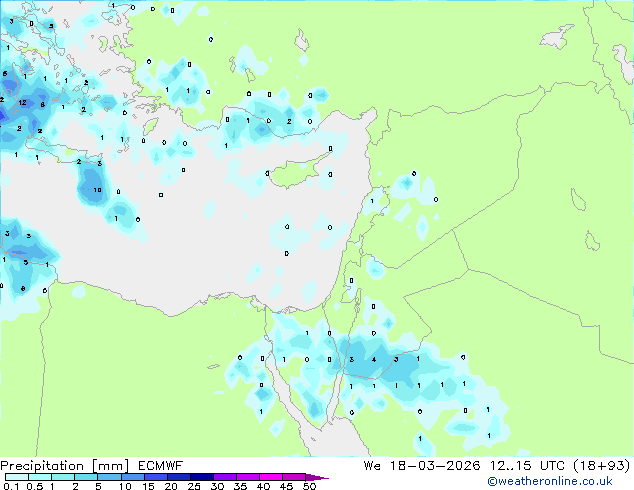Click the 40–45 mm bright magenta swatch
Image resolution: width=634 pixels, height=490 pixels.
click(271, 477)
